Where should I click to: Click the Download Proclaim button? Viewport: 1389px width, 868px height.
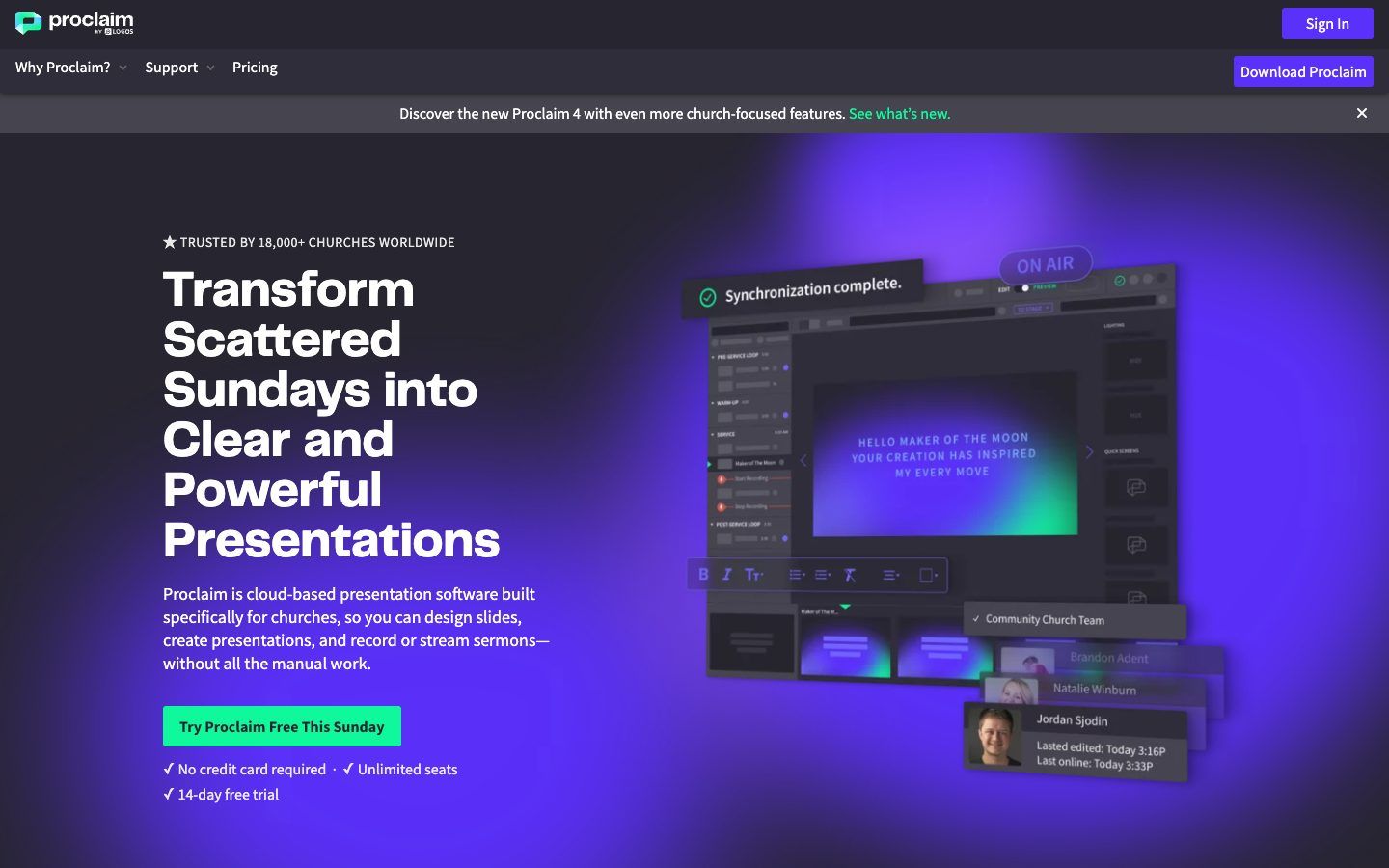(x=1303, y=71)
